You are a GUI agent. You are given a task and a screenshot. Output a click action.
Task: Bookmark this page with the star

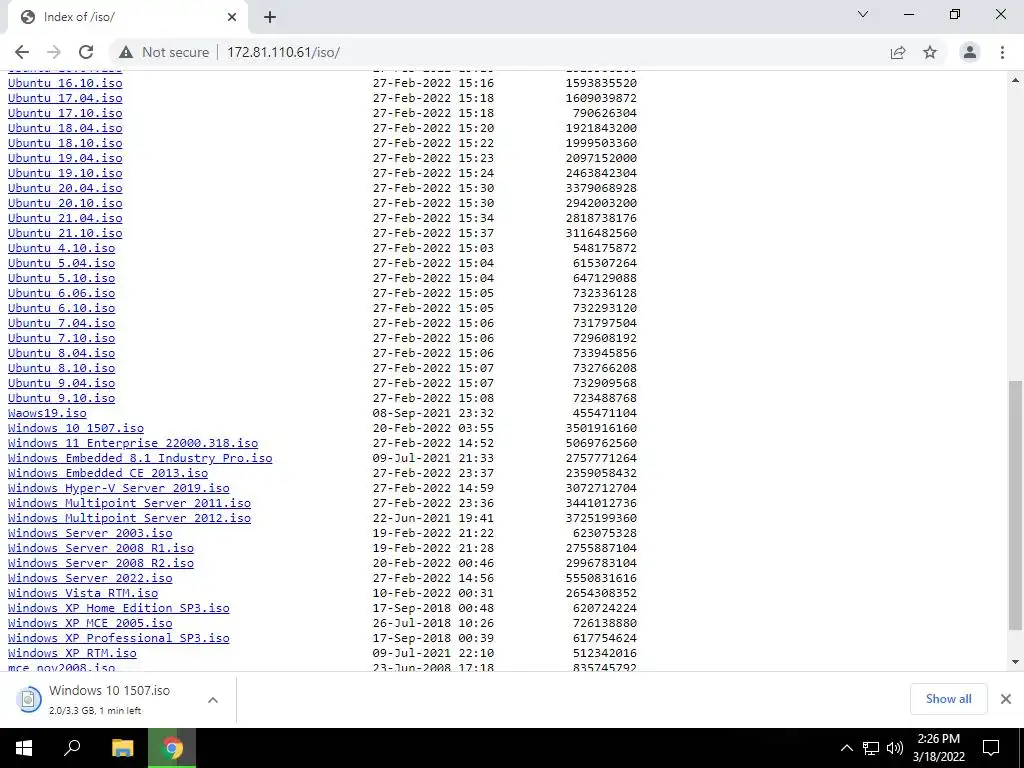tap(930, 52)
